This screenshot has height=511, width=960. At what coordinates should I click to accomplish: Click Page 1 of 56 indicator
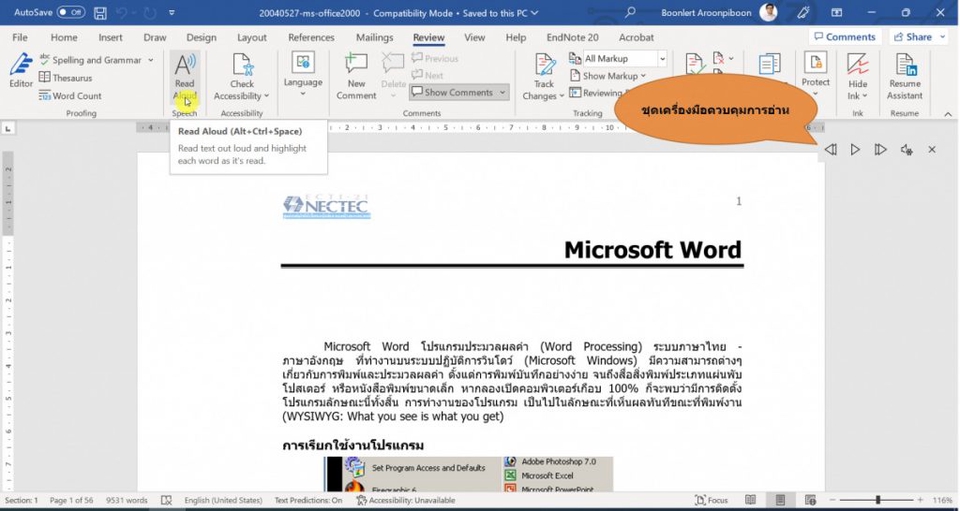(72, 500)
